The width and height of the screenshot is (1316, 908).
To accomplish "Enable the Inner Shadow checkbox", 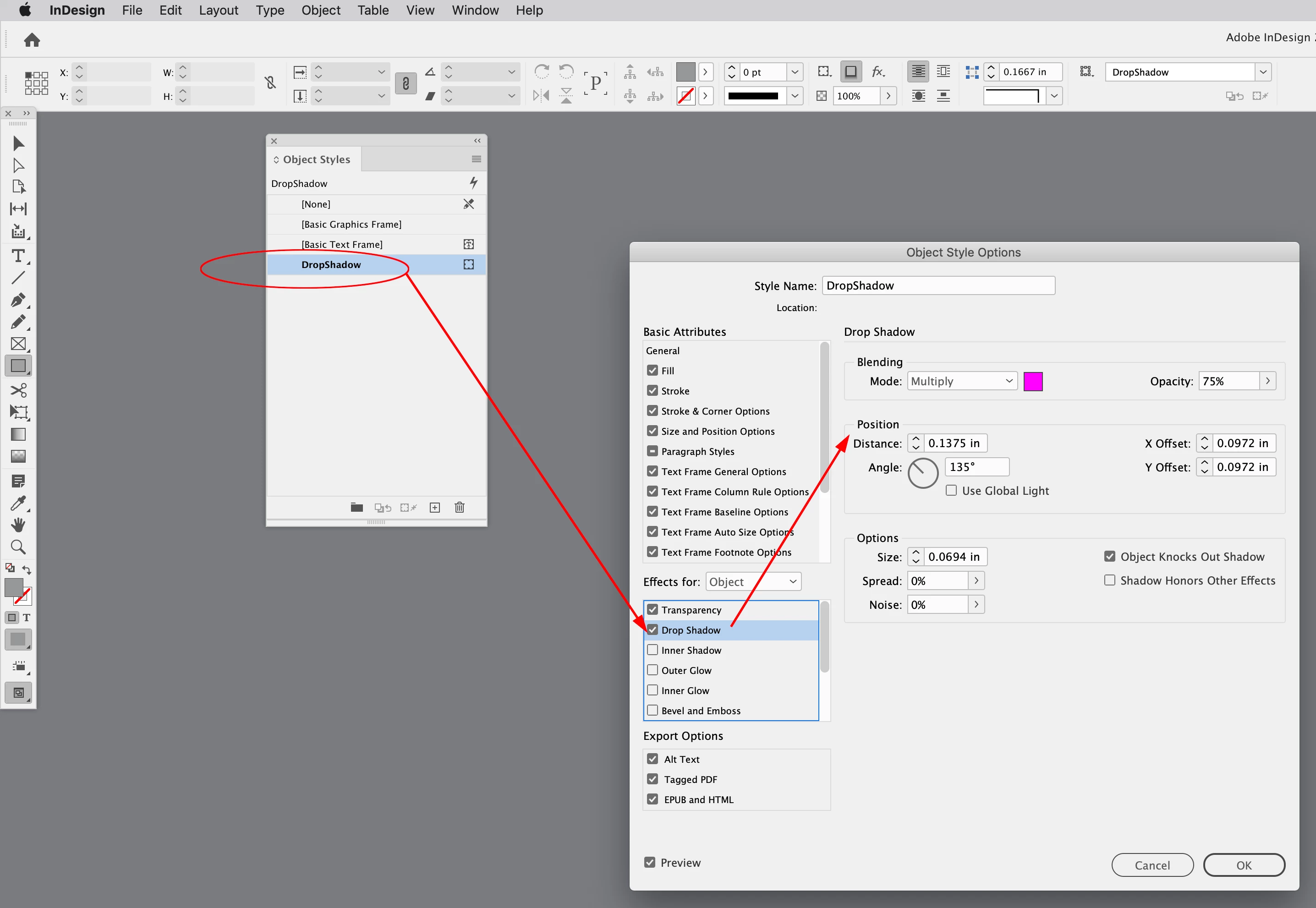I will 653,650.
